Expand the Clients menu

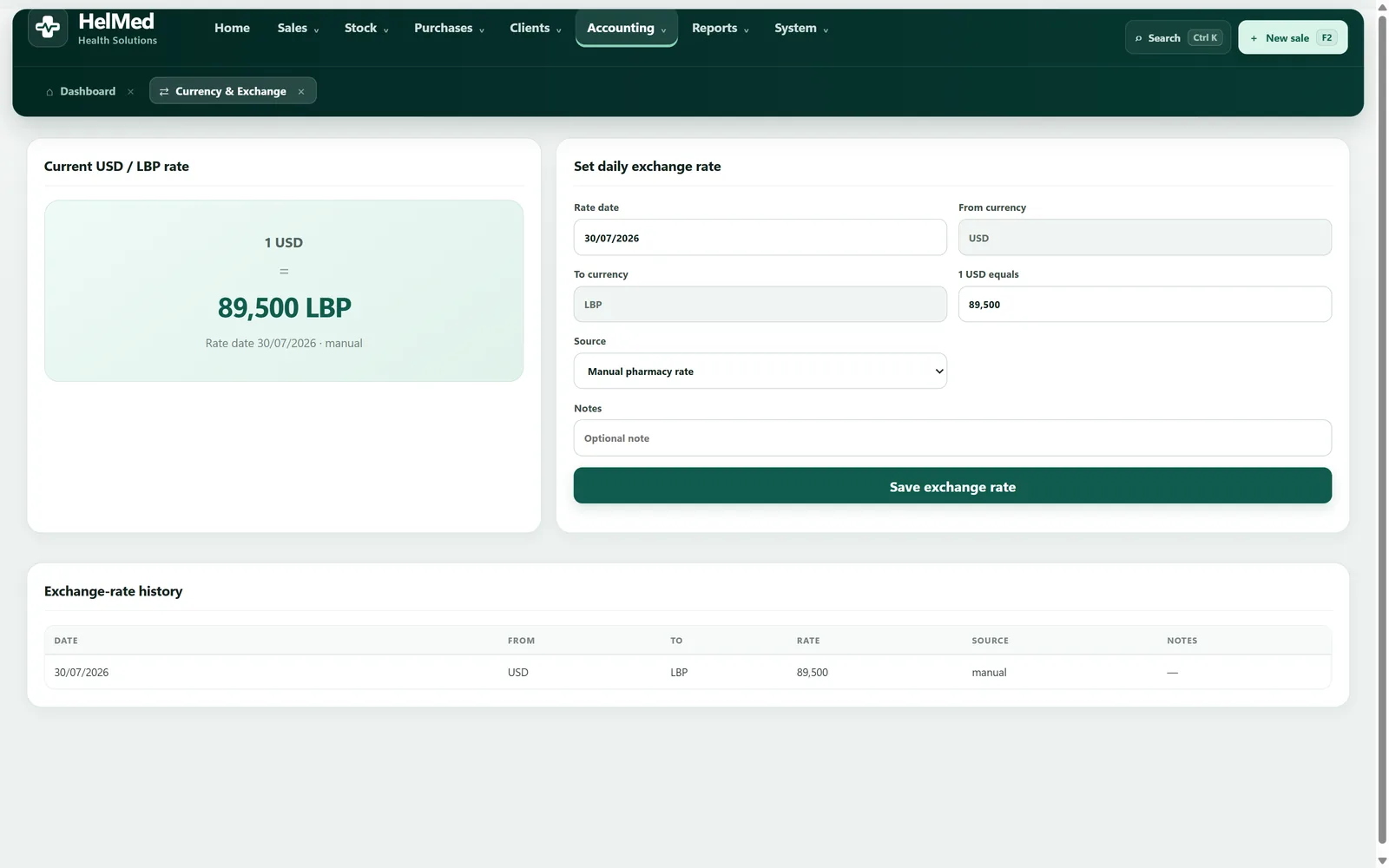pyautogui.click(x=535, y=28)
